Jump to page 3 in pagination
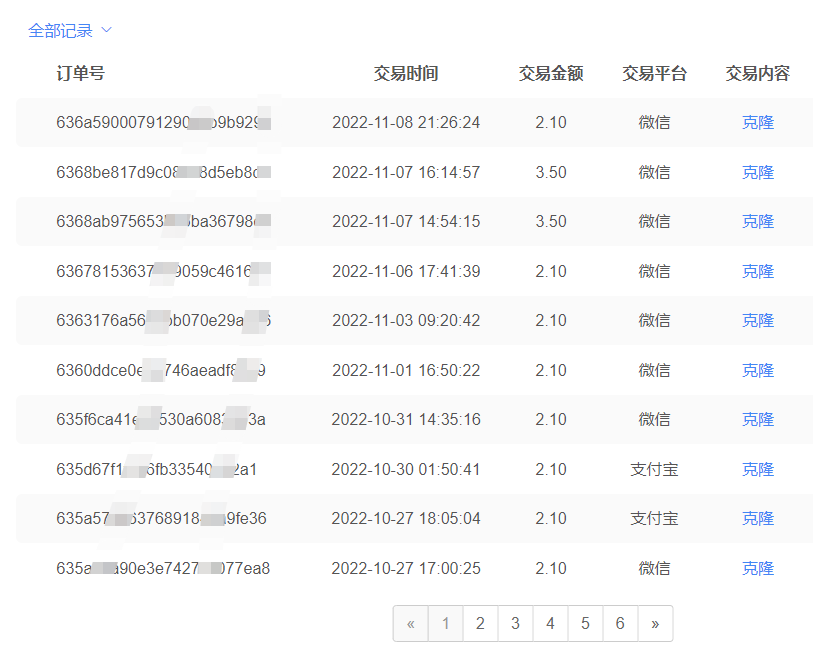The height and width of the screenshot is (655, 813). 515,623
